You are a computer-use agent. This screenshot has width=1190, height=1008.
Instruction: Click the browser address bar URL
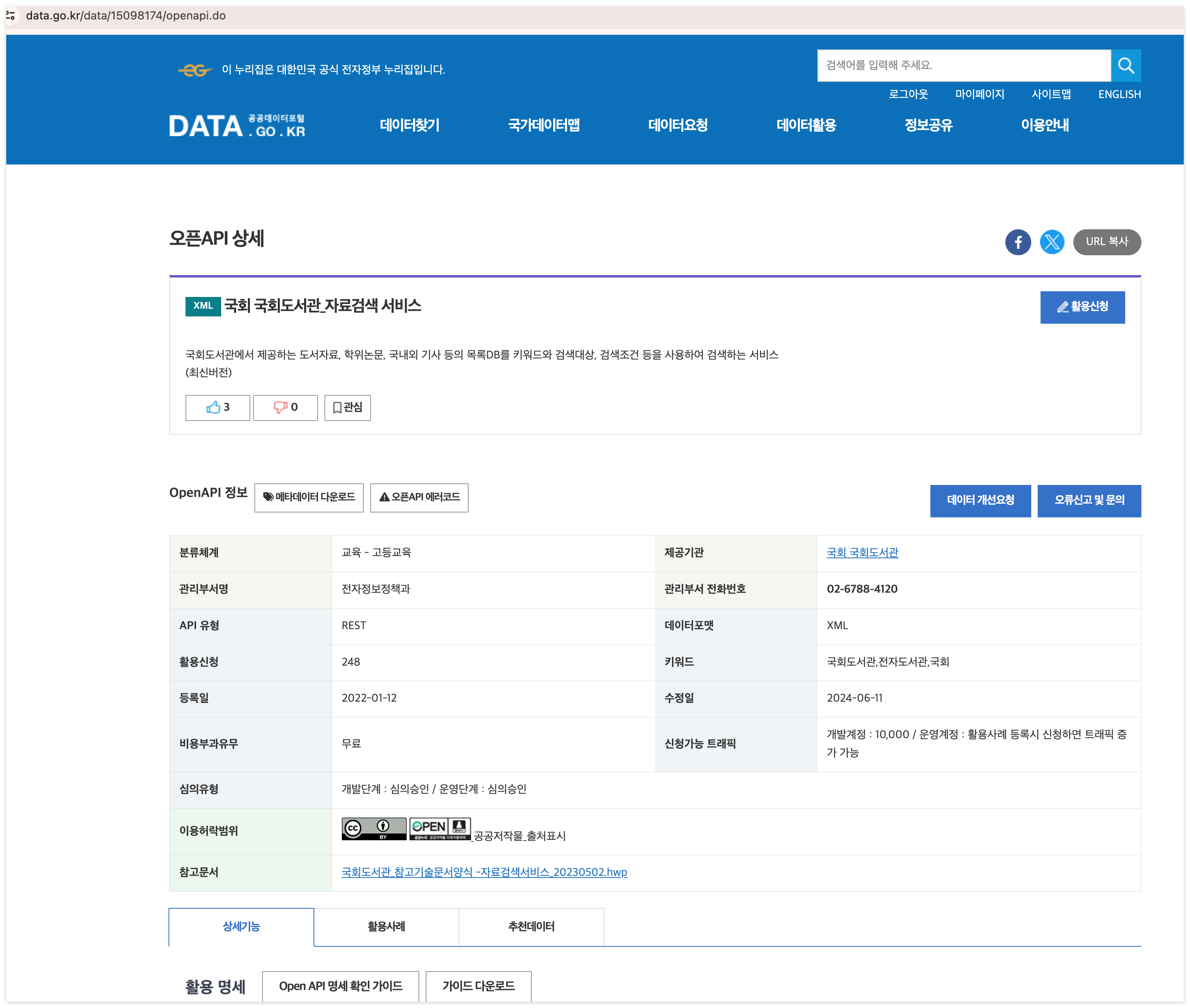tap(126, 15)
